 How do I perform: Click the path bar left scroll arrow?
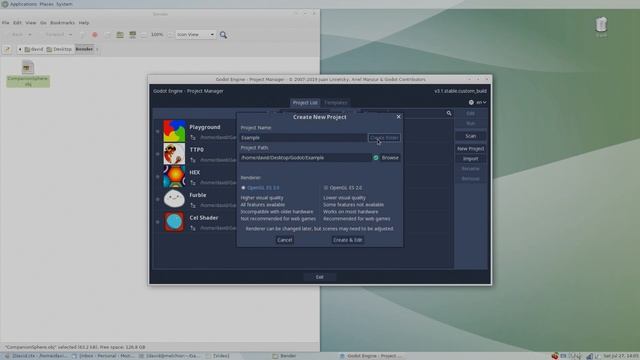coord(20,49)
